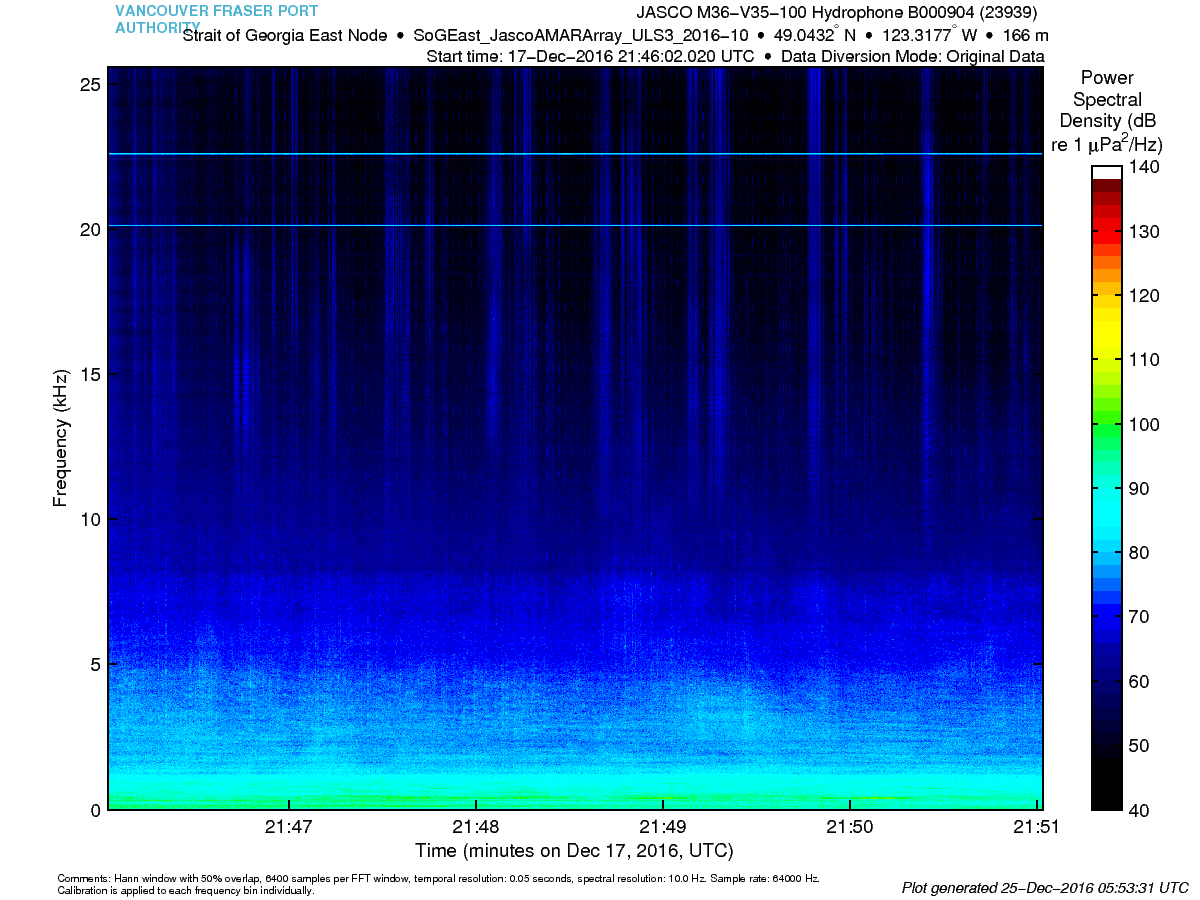Image resolution: width=1200 pixels, height=900 pixels.
Task: Click the Strait of Georgia East Node label
Action: pos(285,36)
